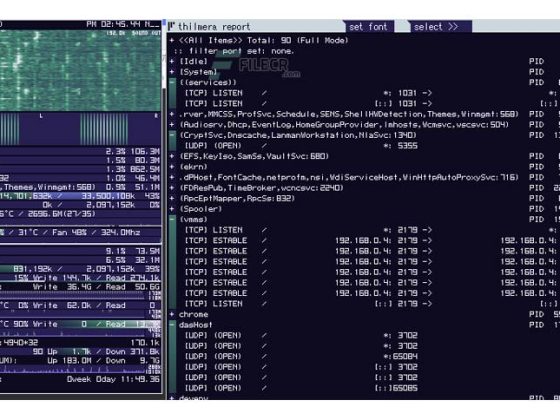Click the select >> button
This screenshot has height=420, width=560.
440,27
